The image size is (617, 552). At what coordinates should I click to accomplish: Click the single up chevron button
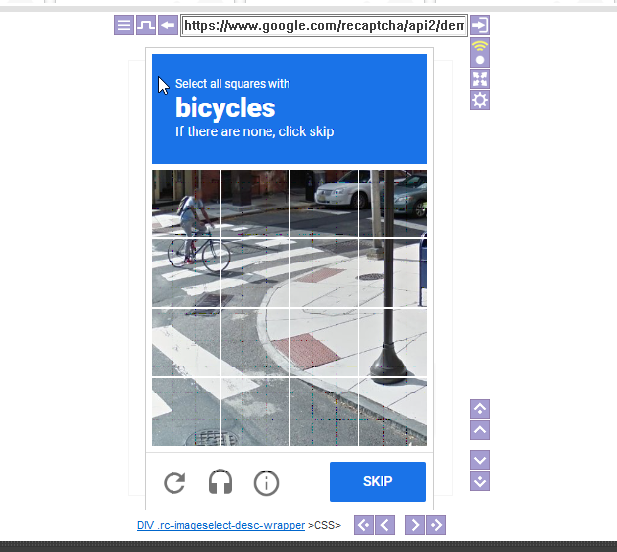coord(480,430)
